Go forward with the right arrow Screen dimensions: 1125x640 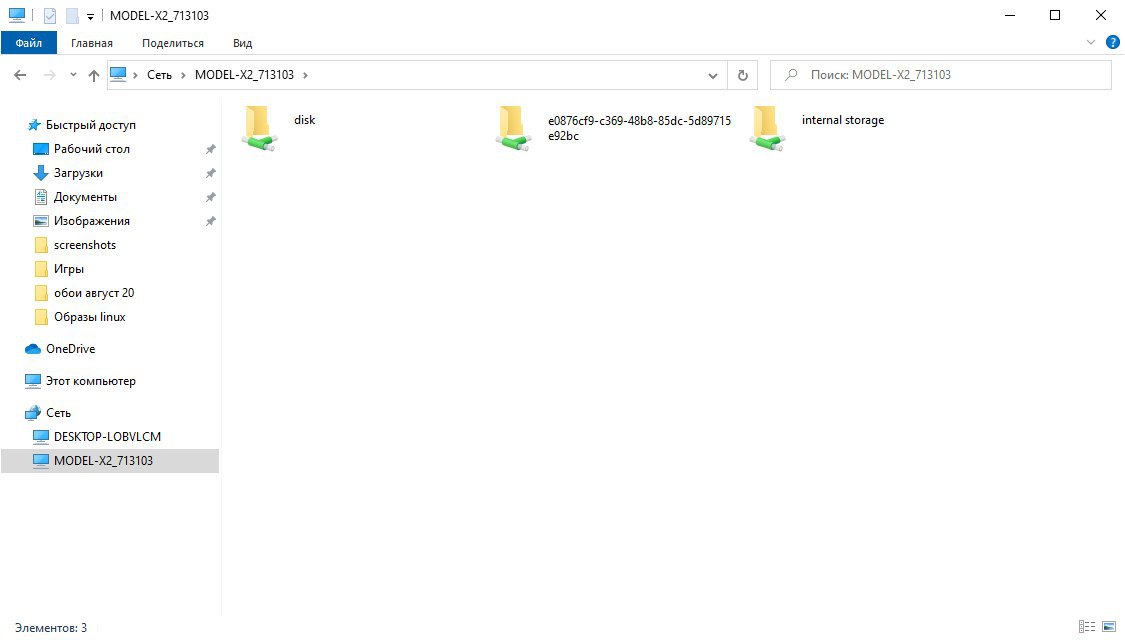coord(50,75)
